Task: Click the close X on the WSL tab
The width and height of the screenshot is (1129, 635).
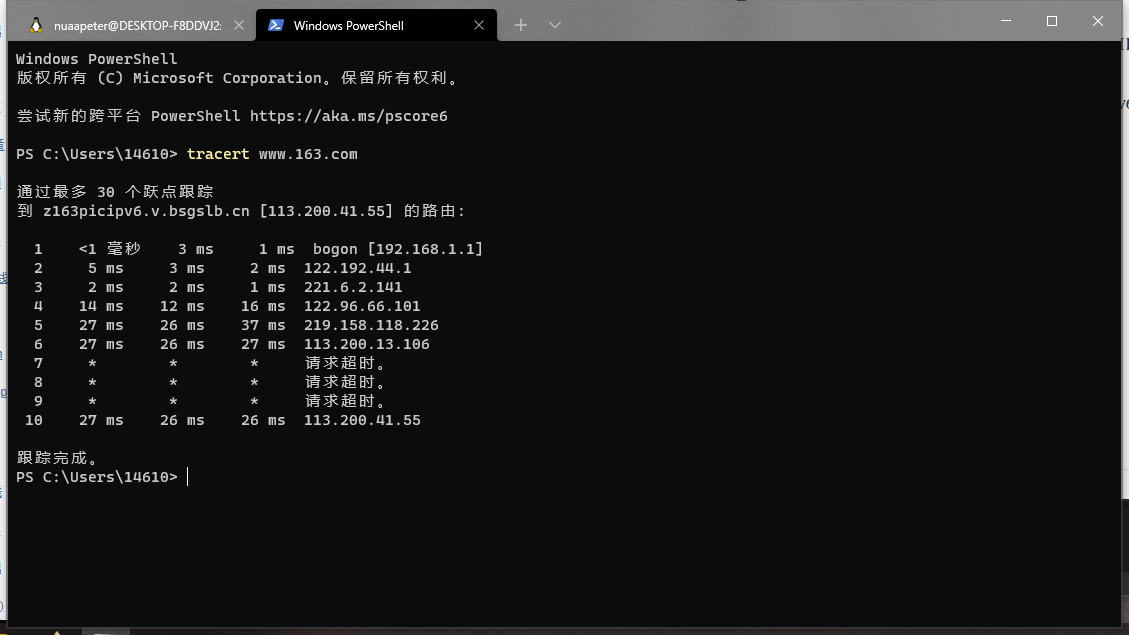Action: tap(239, 24)
